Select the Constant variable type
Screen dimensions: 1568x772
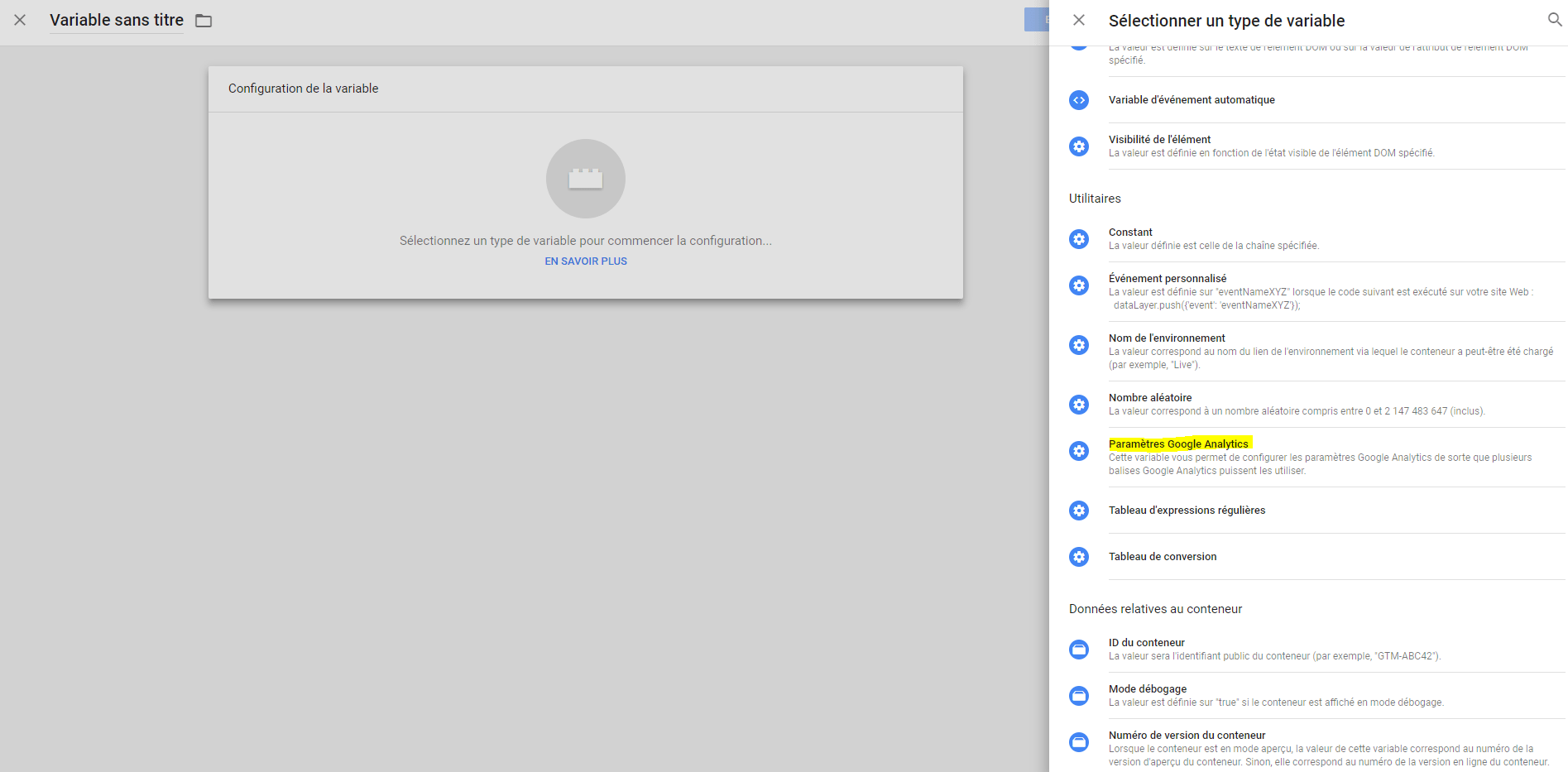1130,232
